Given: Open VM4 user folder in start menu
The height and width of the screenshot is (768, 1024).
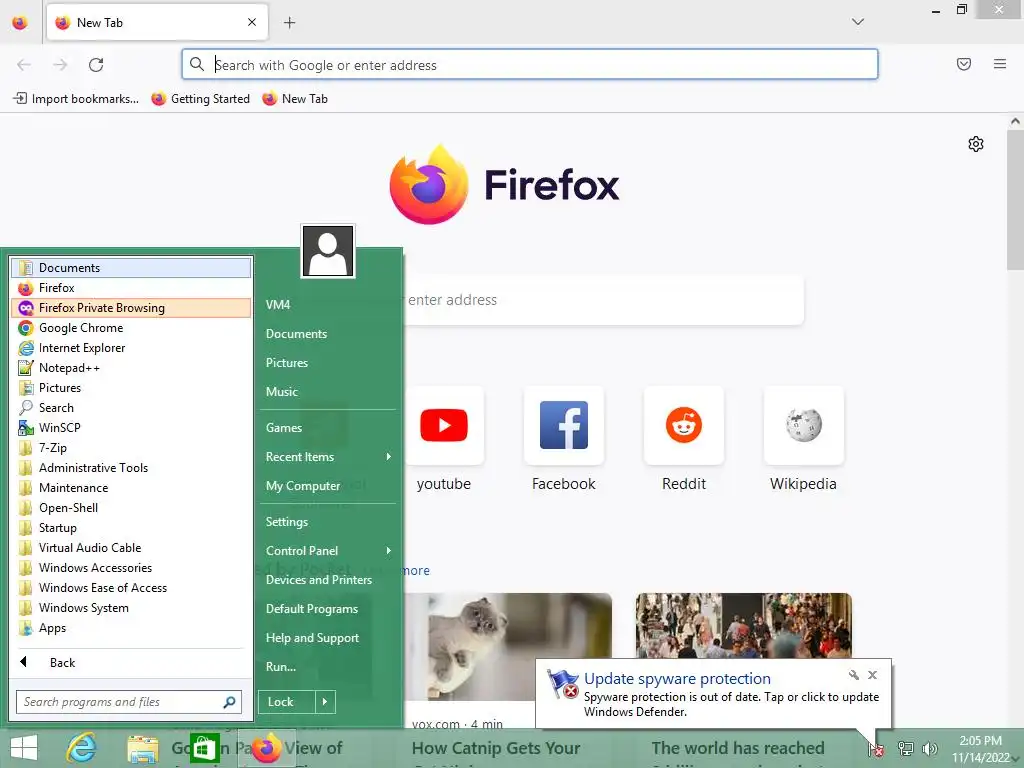Looking at the screenshot, I should click(x=328, y=304).
